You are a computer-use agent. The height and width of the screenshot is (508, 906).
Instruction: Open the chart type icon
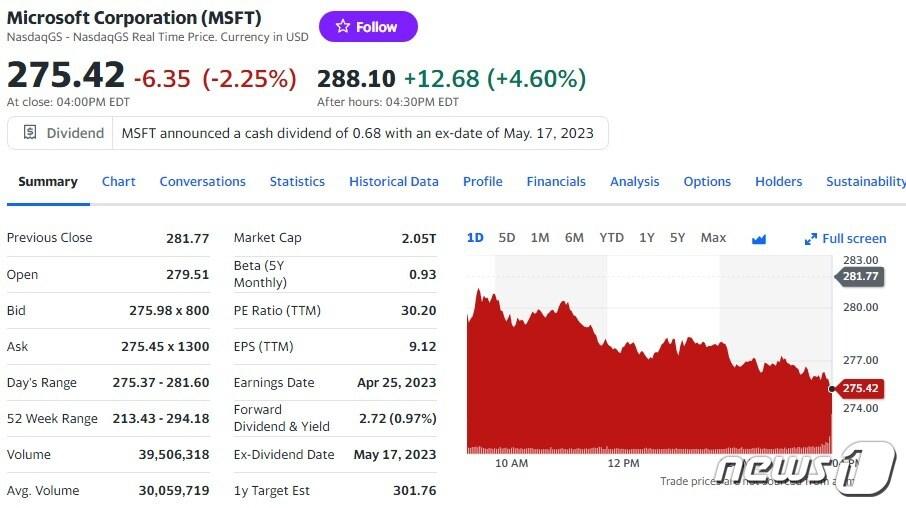pyautogui.click(x=758, y=238)
